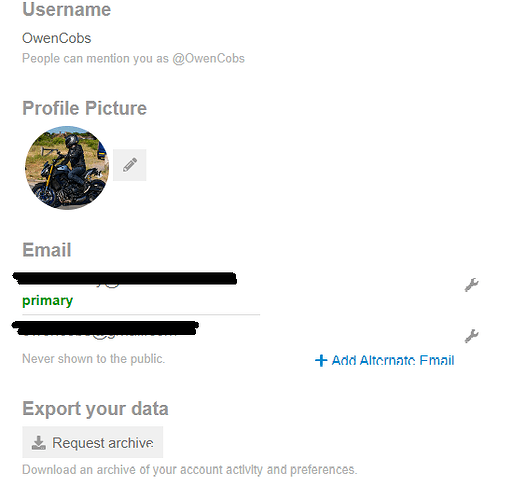This screenshot has height=500, width=513.
Task: Click the OwenCobs username value
Action: click(x=56, y=38)
